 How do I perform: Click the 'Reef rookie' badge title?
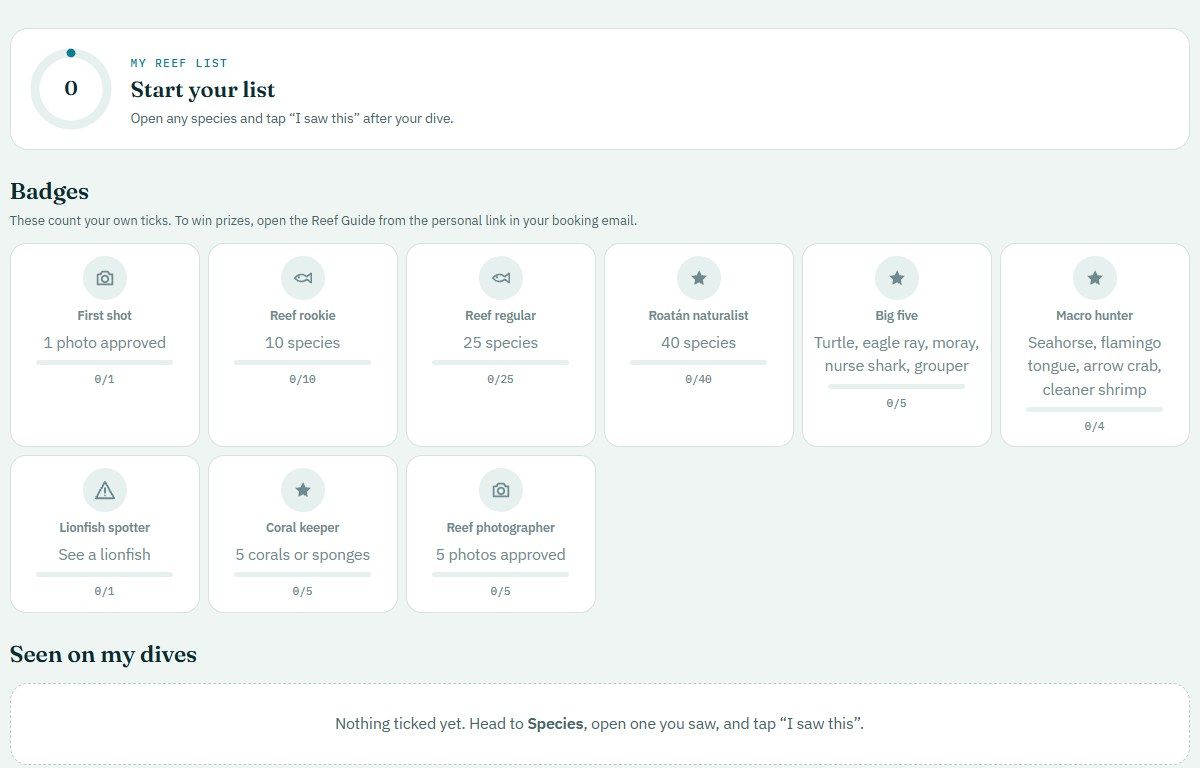[303, 315]
